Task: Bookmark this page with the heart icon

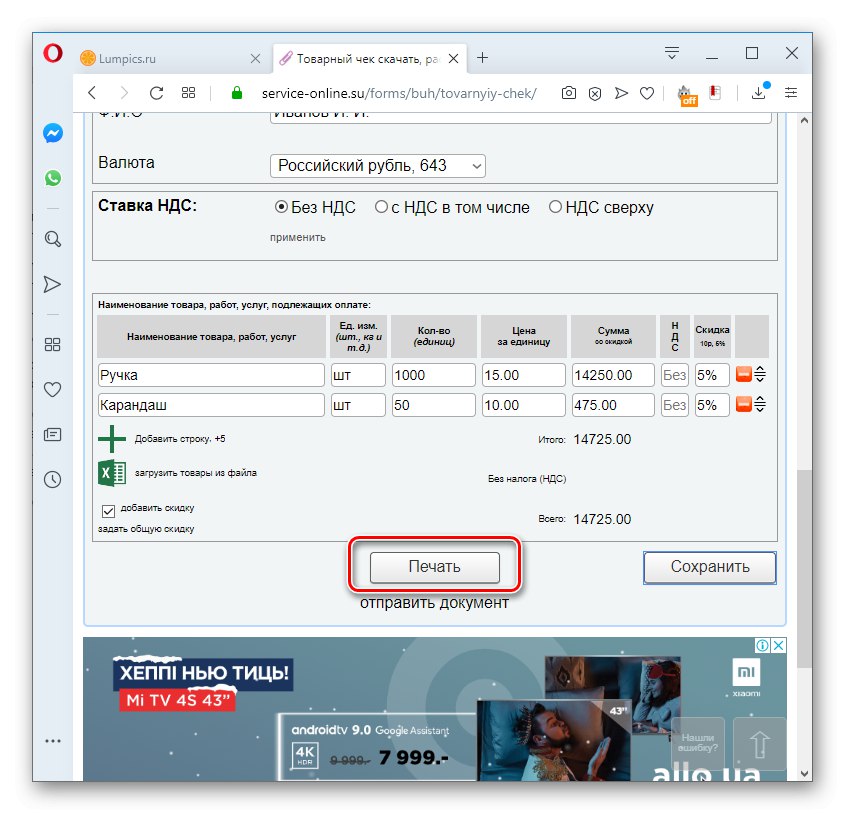Action: click(x=647, y=93)
